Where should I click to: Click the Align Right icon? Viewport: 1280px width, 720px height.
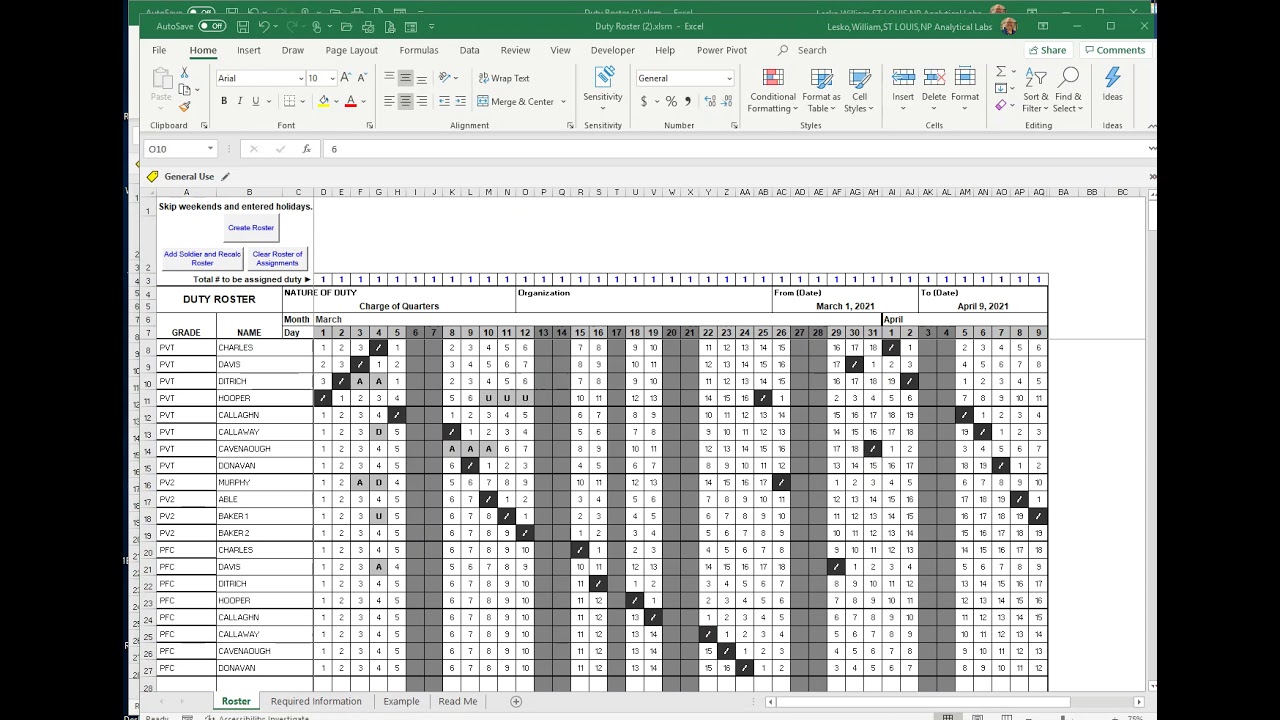421,101
